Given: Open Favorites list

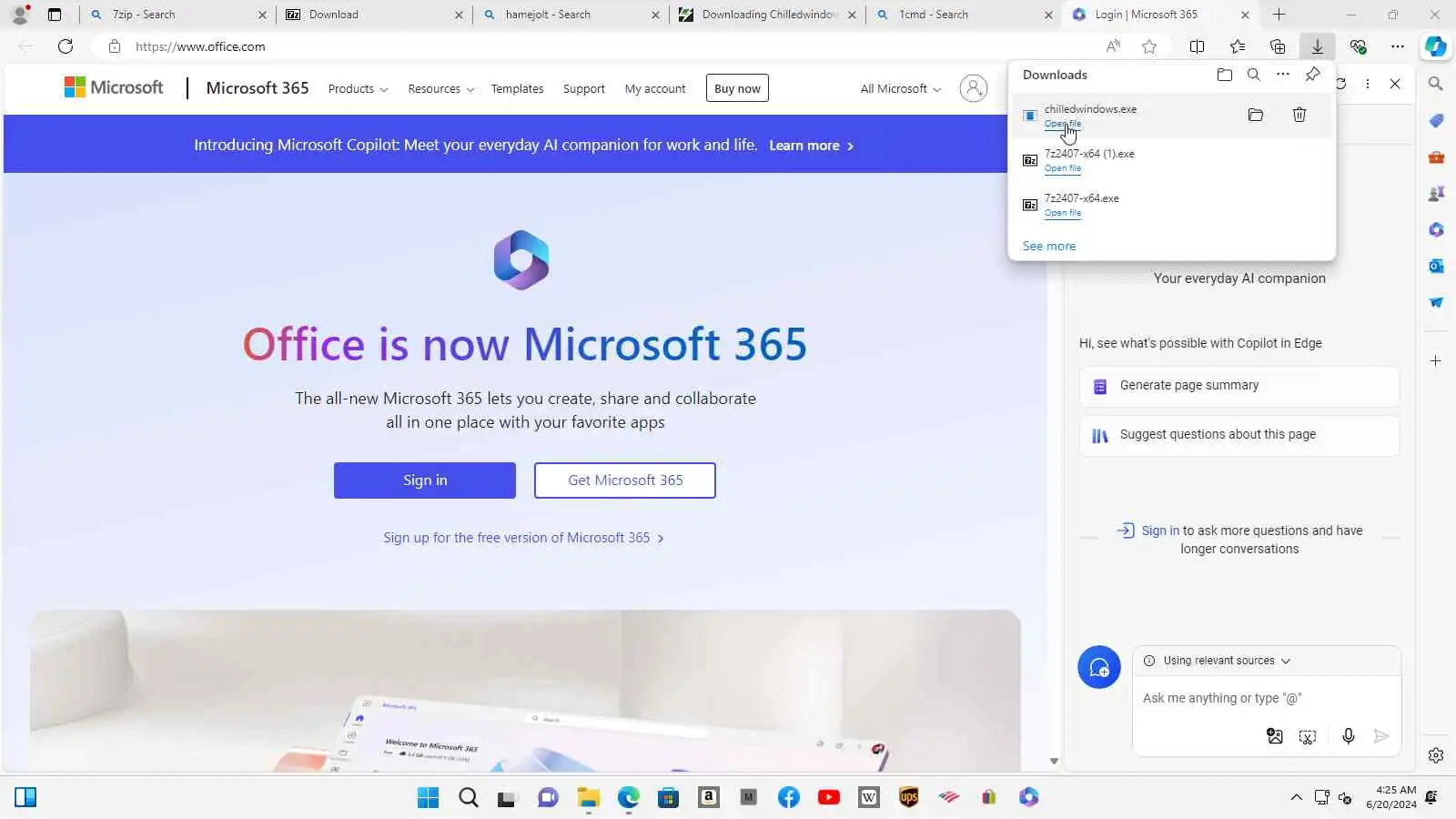Looking at the screenshot, I should tap(1237, 46).
